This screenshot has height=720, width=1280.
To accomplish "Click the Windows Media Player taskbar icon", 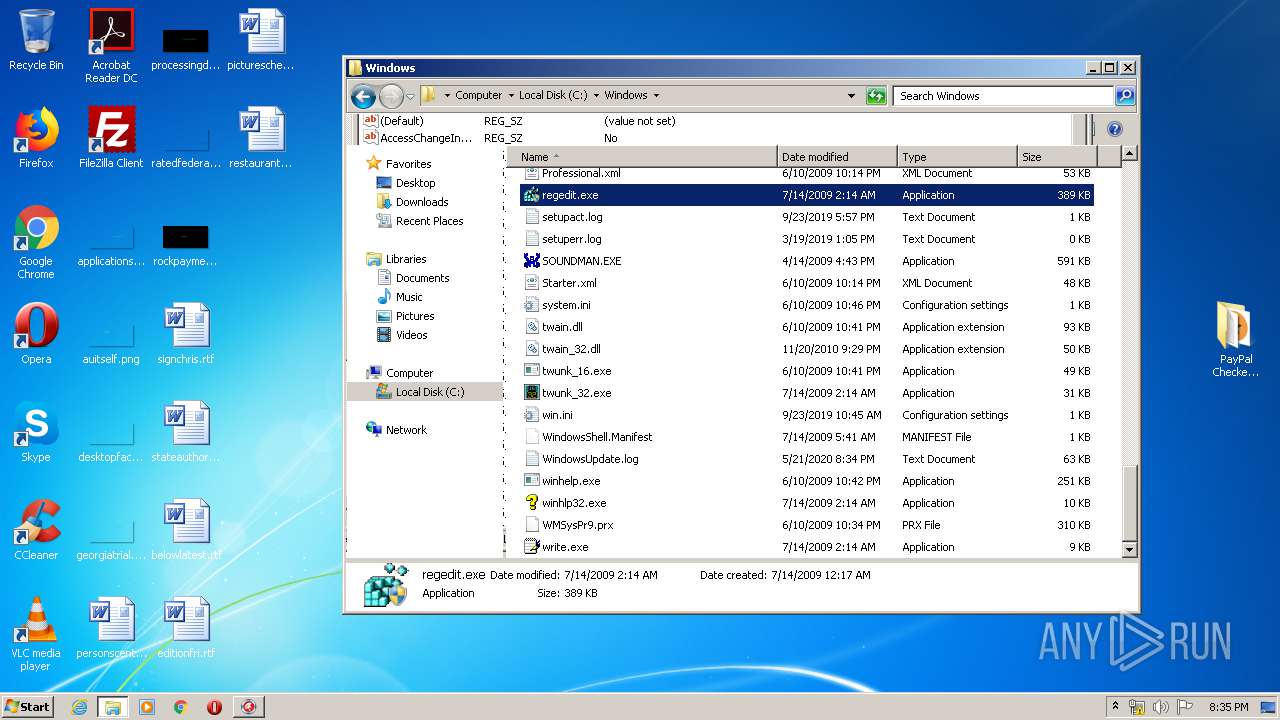I will click(147, 707).
